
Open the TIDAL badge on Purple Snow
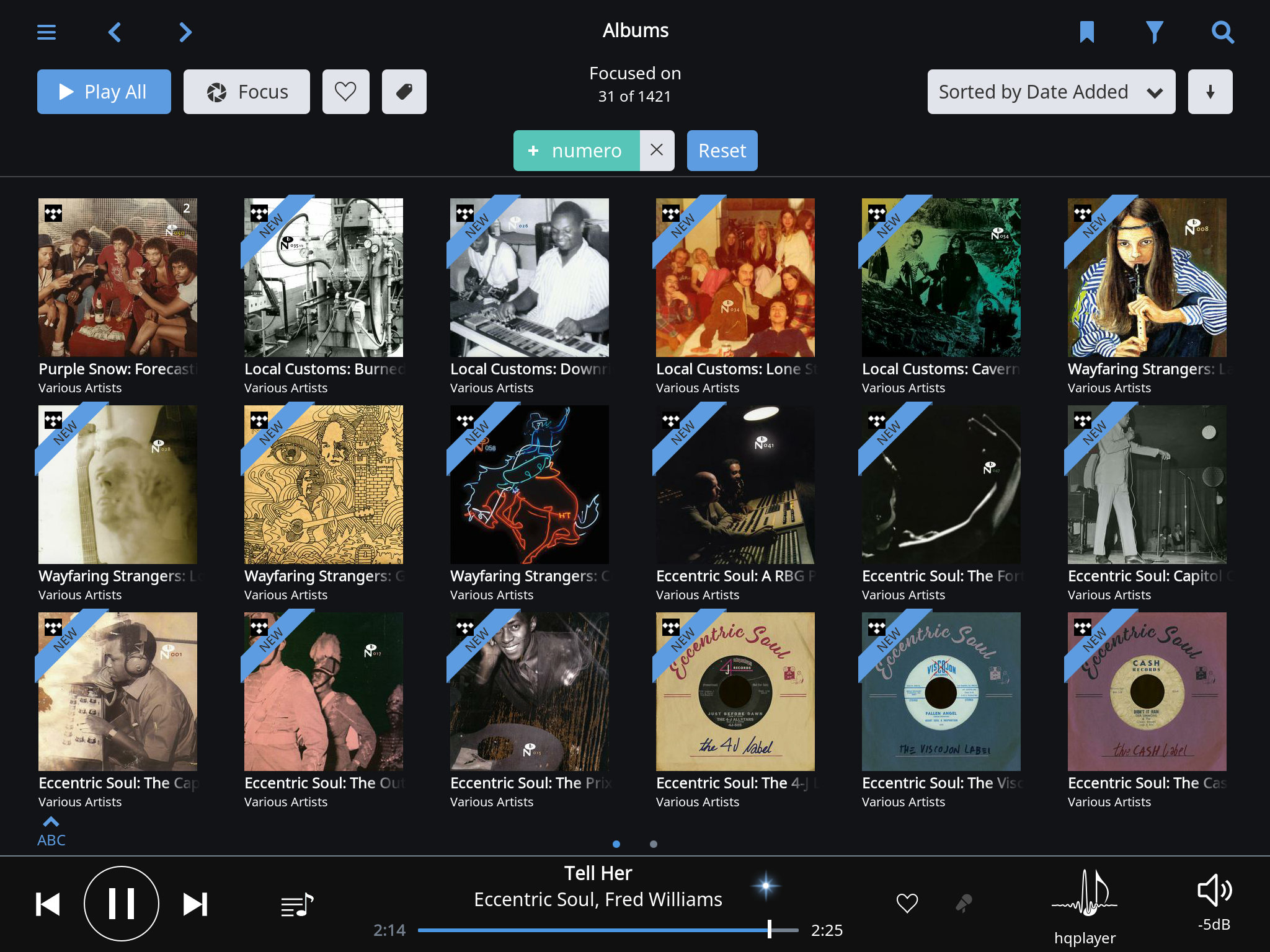53,214
